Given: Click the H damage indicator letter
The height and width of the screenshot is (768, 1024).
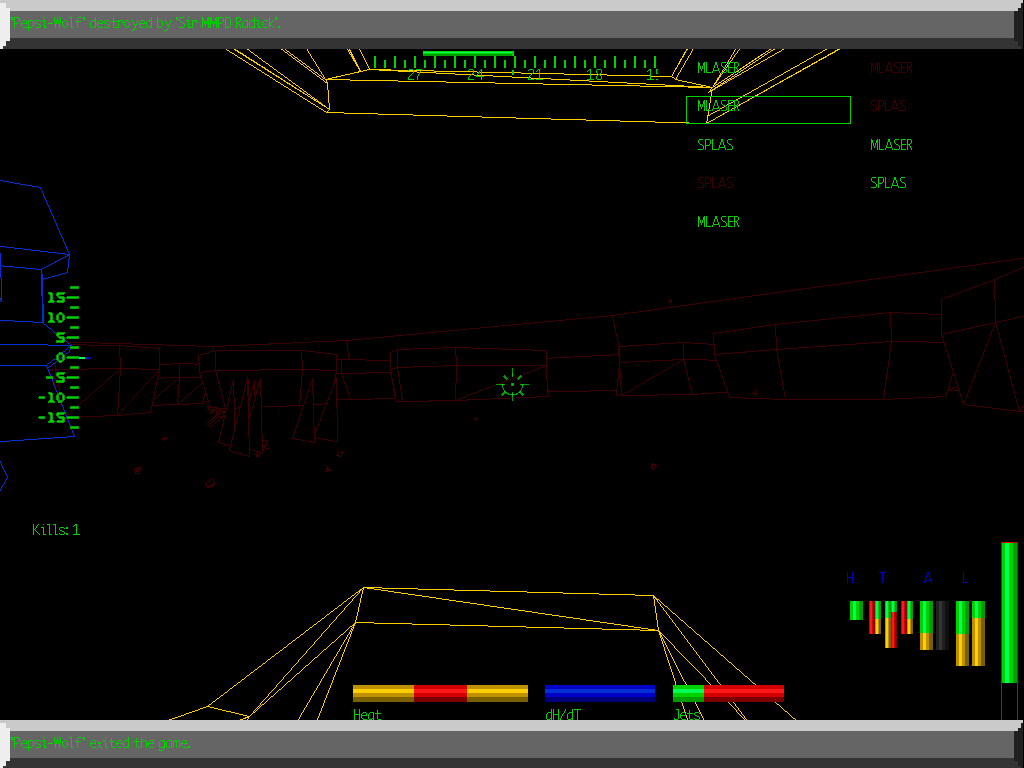Looking at the screenshot, I should pyautogui.click(x=851, y=578).
